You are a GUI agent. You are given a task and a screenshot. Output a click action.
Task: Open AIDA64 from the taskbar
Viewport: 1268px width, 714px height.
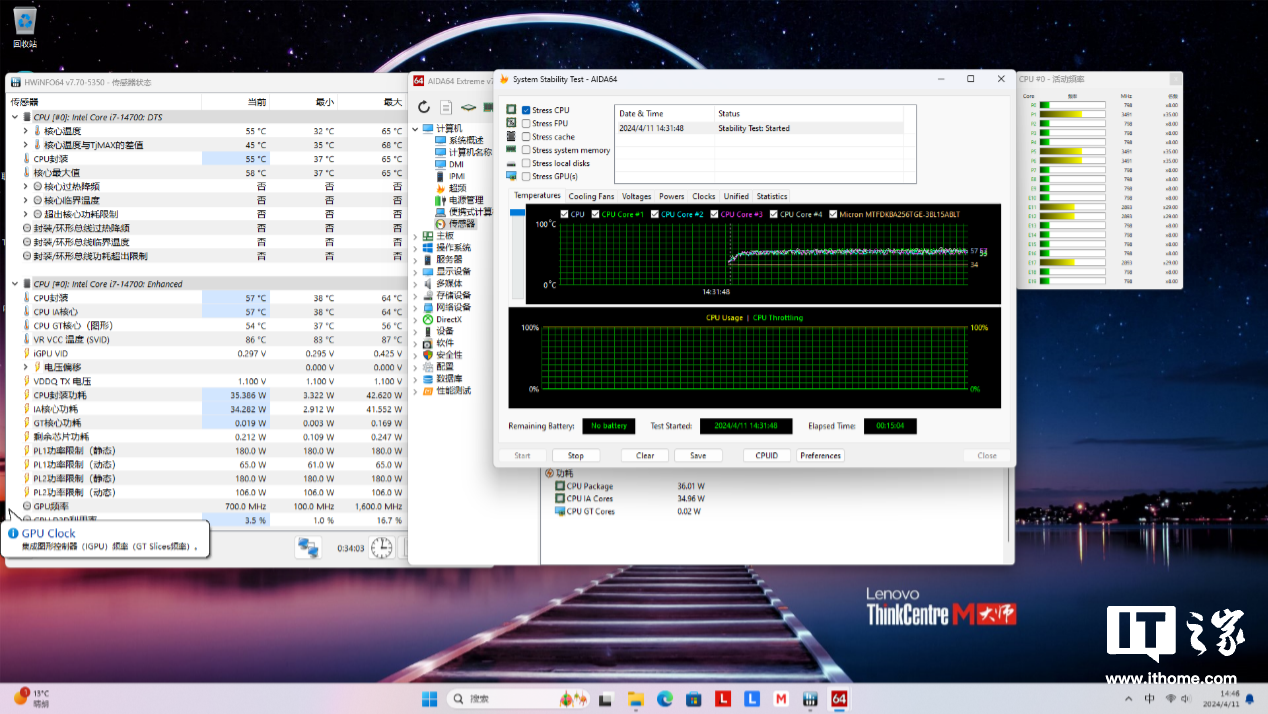coord(840,698)
